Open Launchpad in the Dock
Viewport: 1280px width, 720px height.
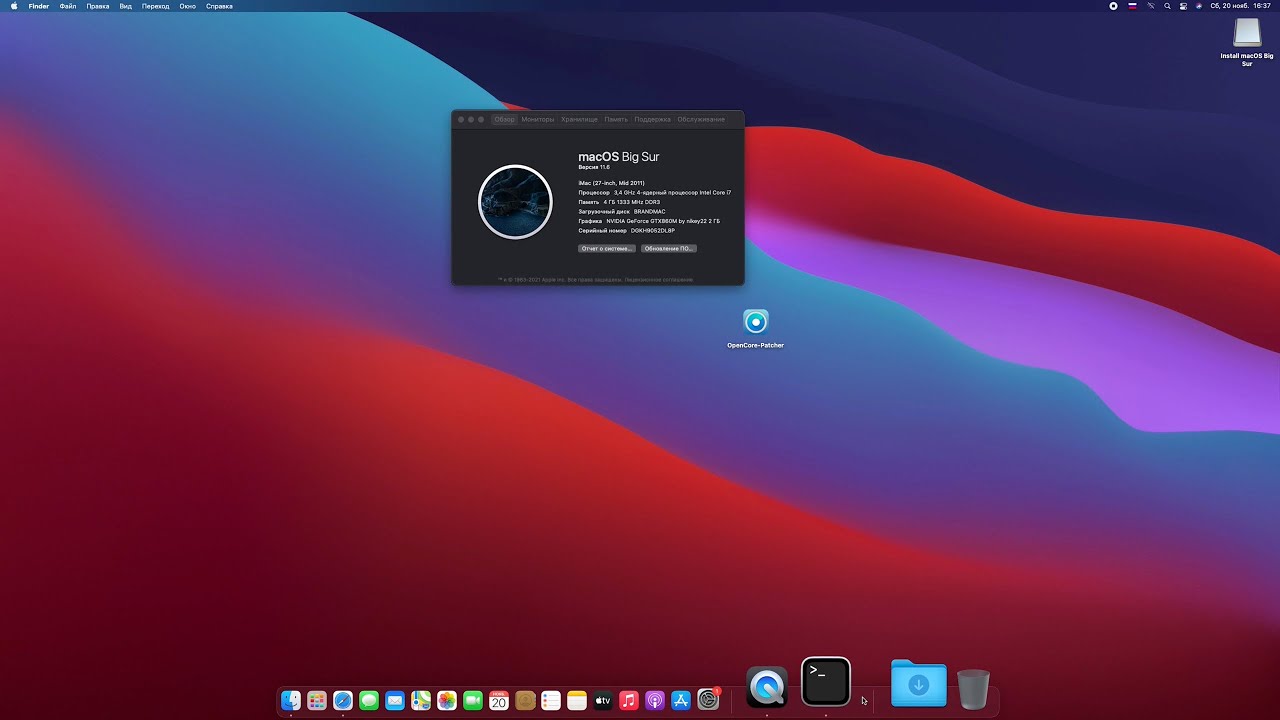point(317,701)
